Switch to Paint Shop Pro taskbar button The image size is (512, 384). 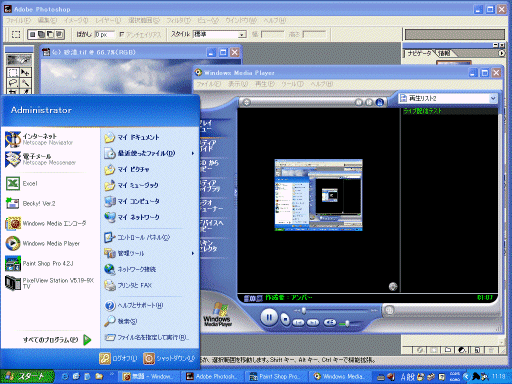[x=277, y=377]
